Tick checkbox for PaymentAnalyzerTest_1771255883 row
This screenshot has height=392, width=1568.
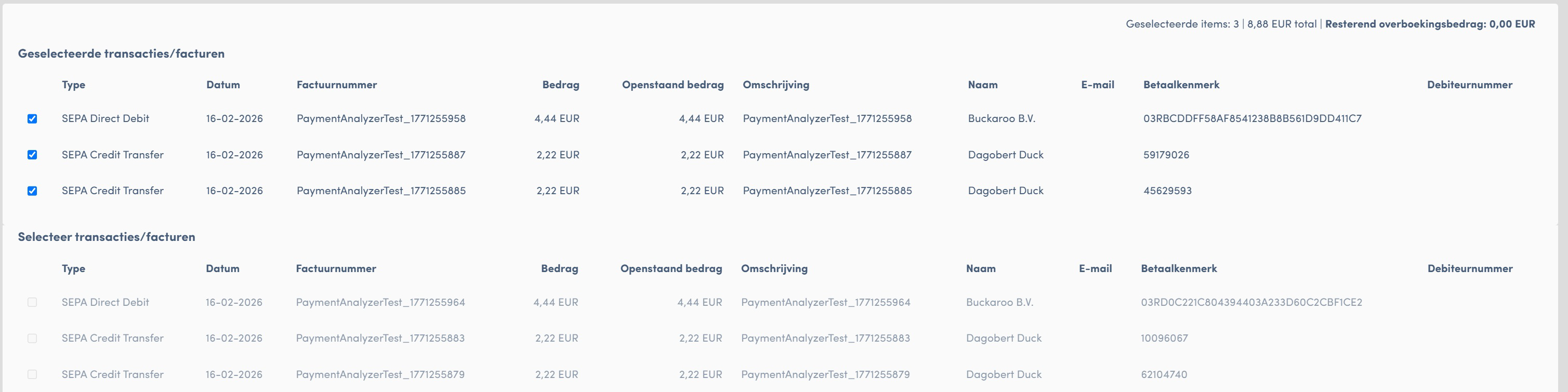(32, 339)
